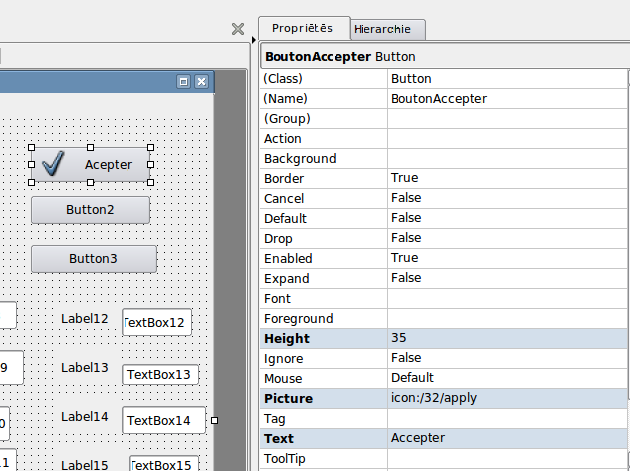Open the Mouse property Default value
Image resolution: width=630 pixels, height=471 pixels.
click(507, 378)
